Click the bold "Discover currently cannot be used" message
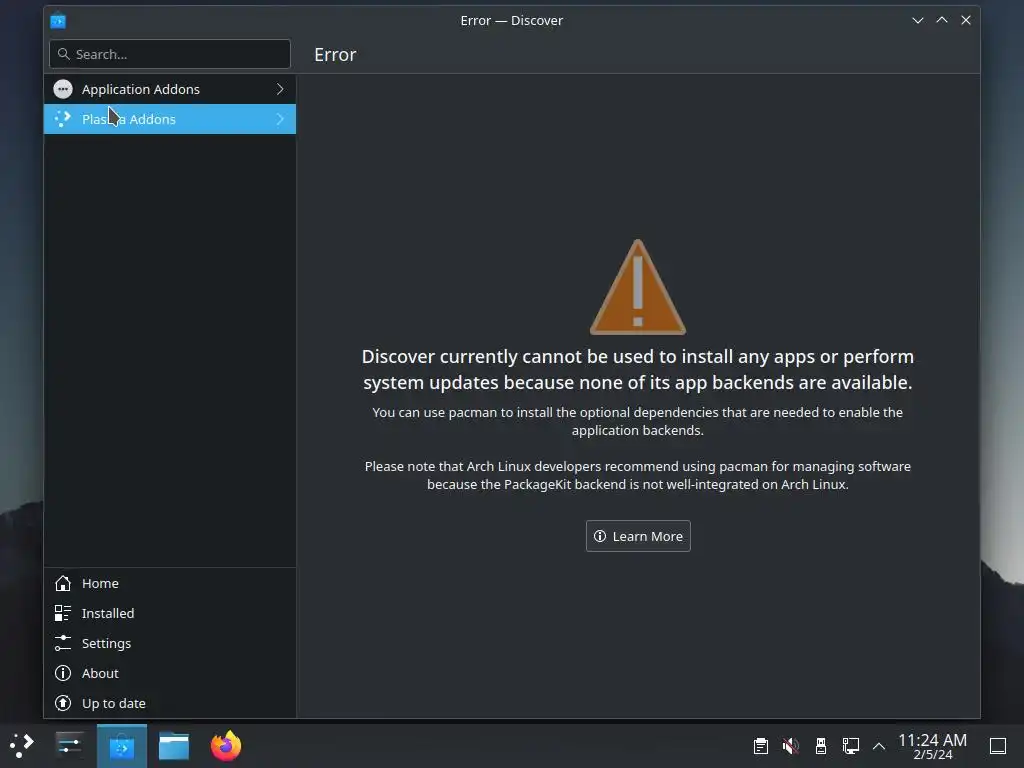 pyautogui.click(x=637, y=369)
